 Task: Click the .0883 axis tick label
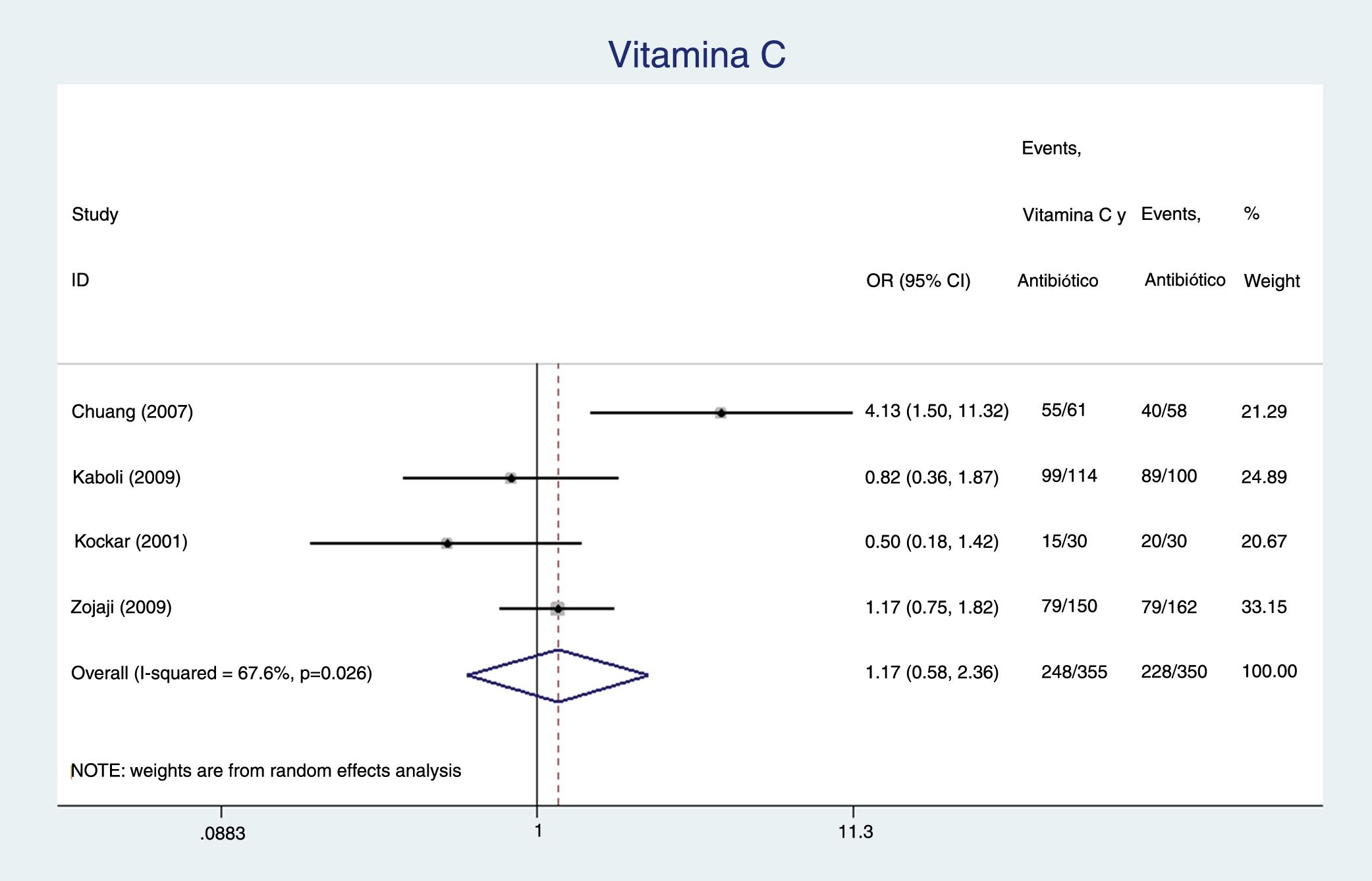[223, 834]
